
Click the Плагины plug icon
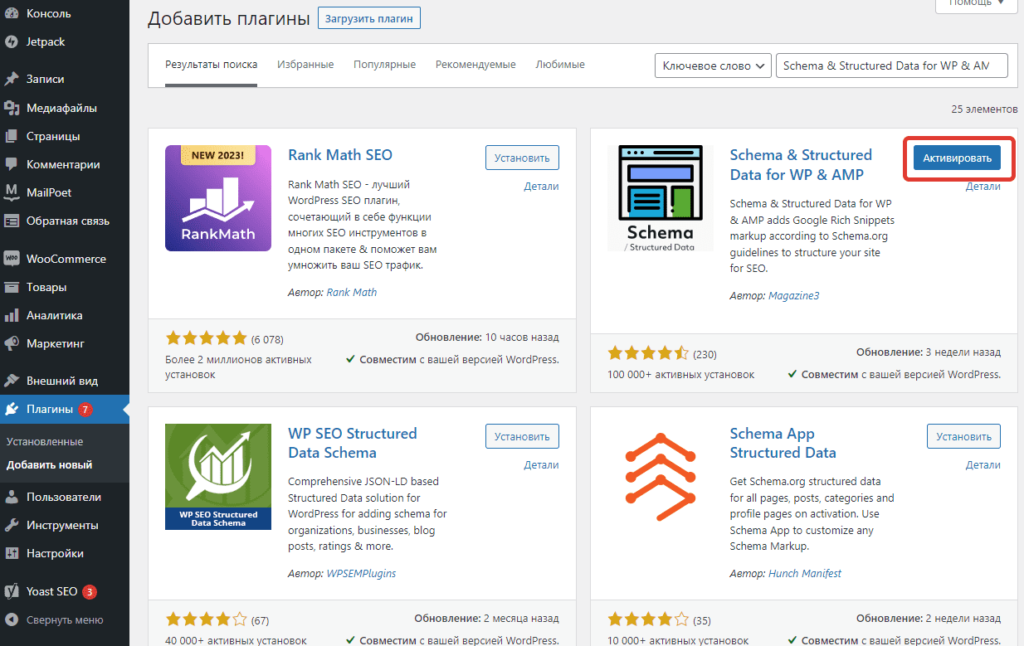(x=11, y=410)
